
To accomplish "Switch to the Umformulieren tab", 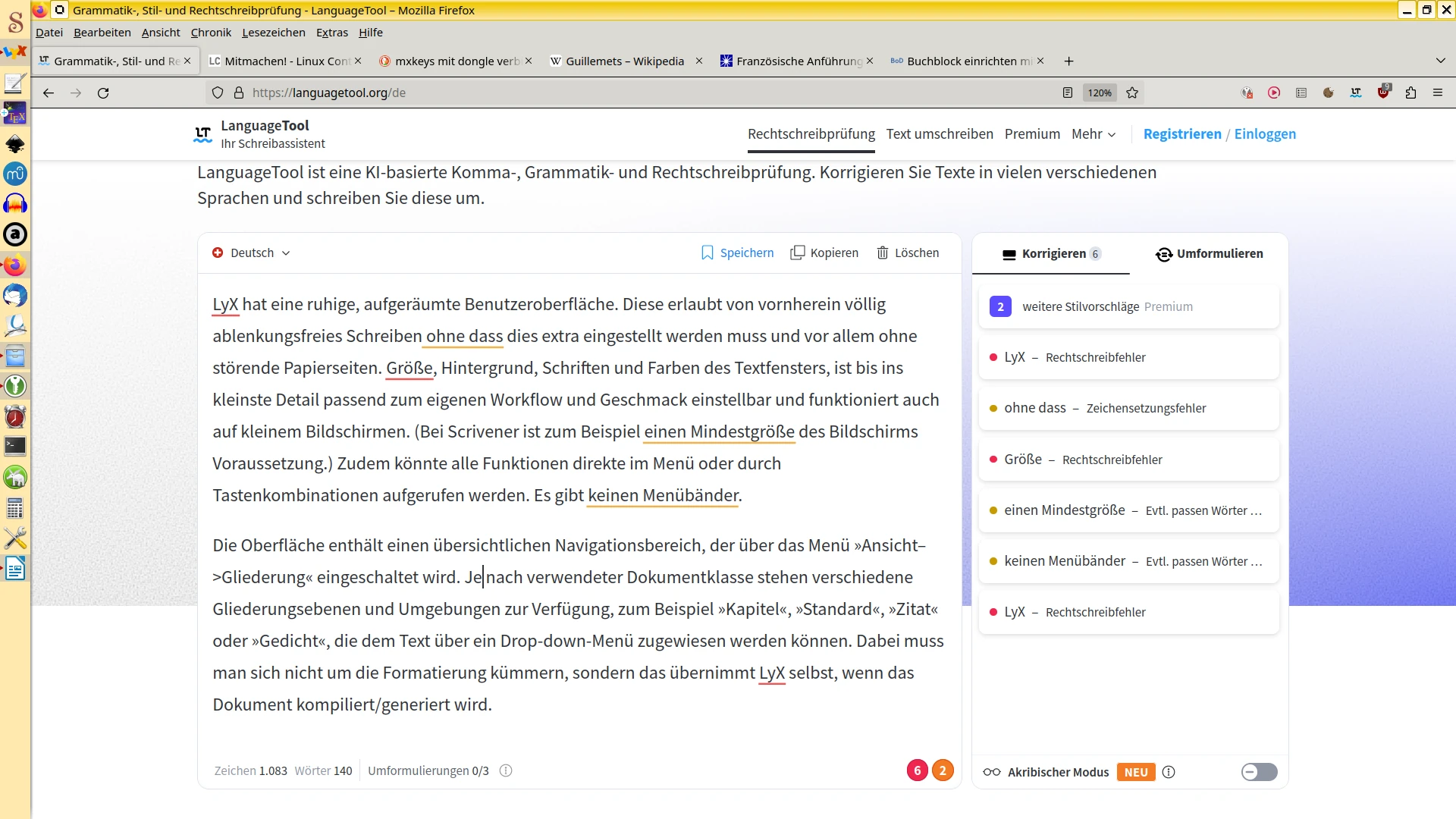I will pos(1210,253).
